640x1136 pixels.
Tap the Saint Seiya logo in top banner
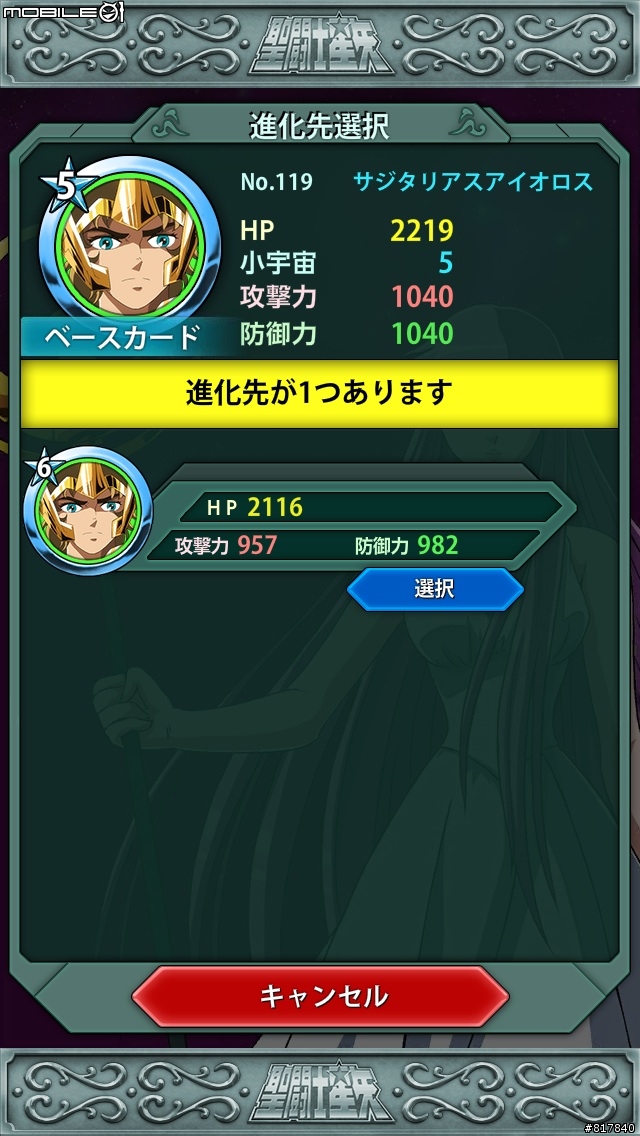[321, 48]
